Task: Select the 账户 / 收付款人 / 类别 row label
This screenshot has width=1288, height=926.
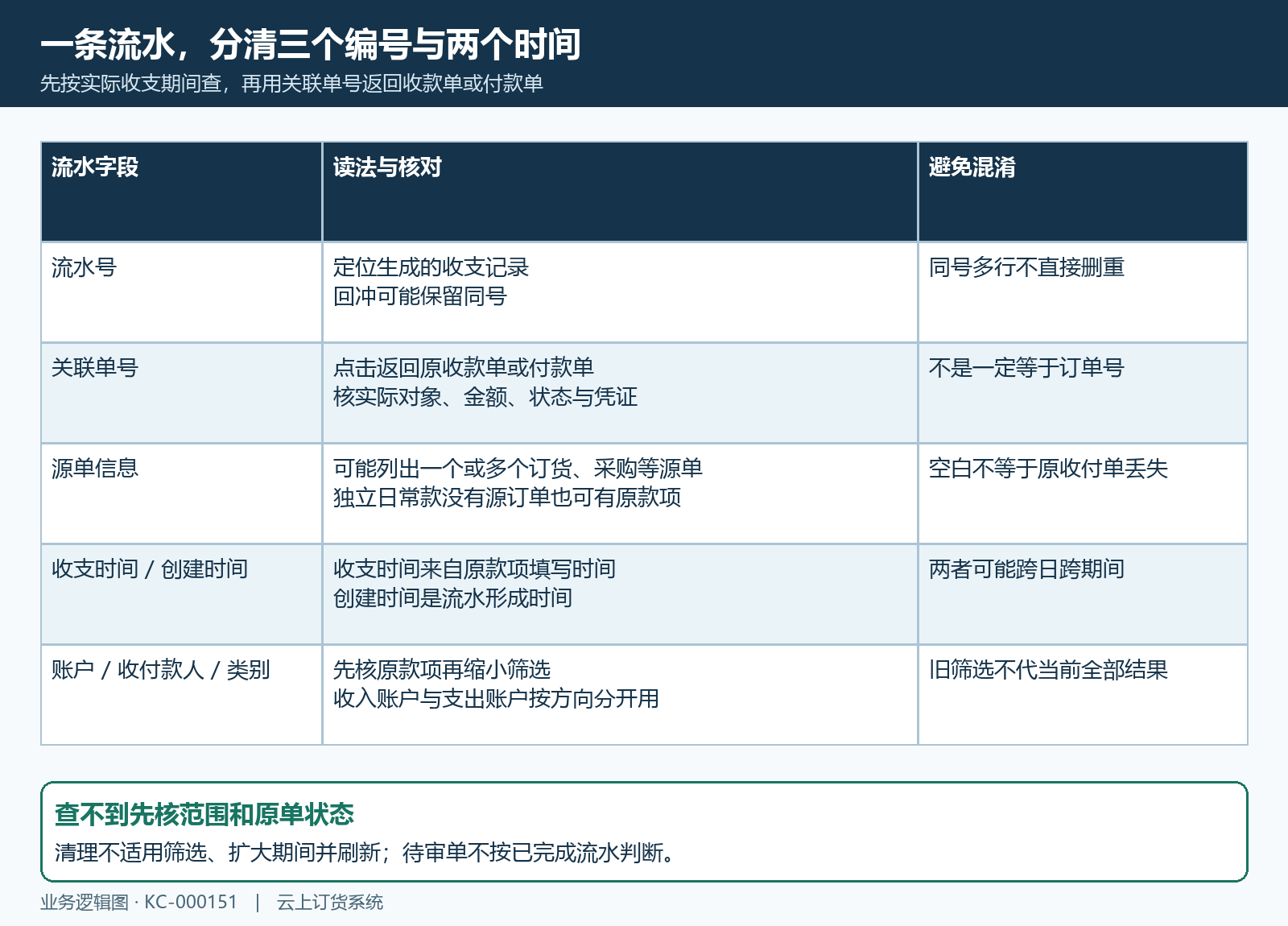Action: tap(160, 670)
